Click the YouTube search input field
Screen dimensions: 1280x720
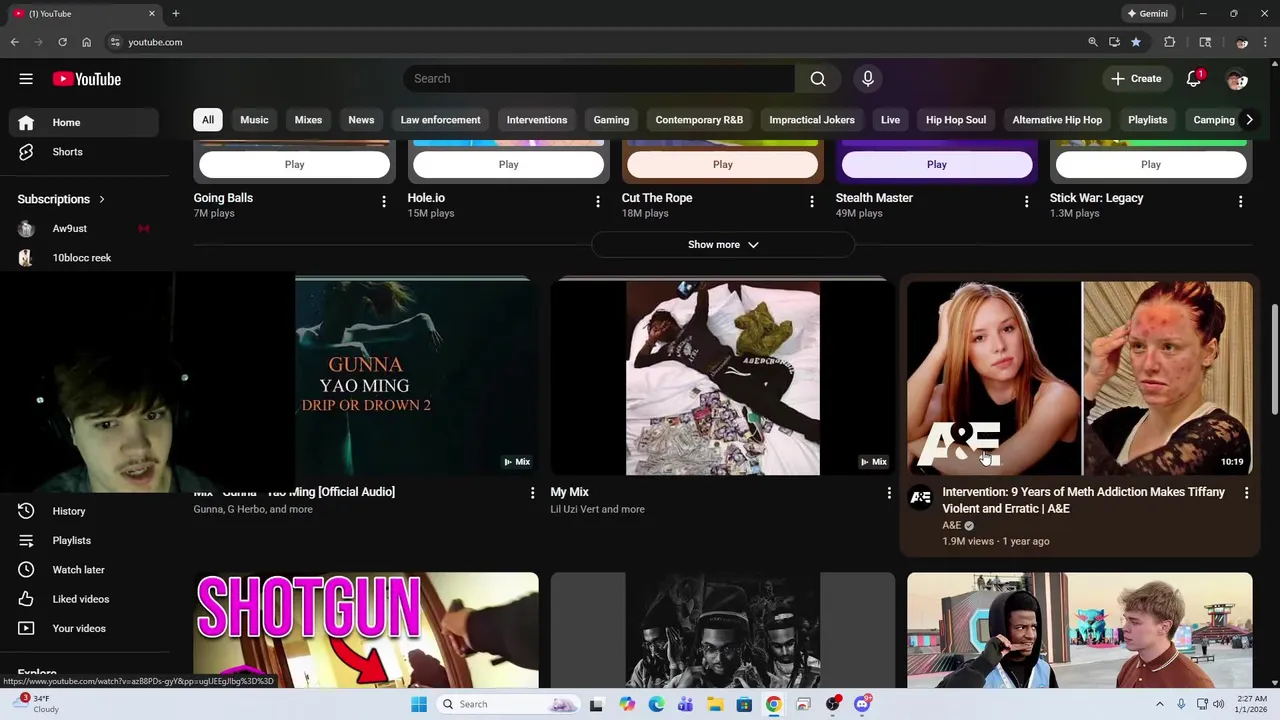tap(599, 79)
